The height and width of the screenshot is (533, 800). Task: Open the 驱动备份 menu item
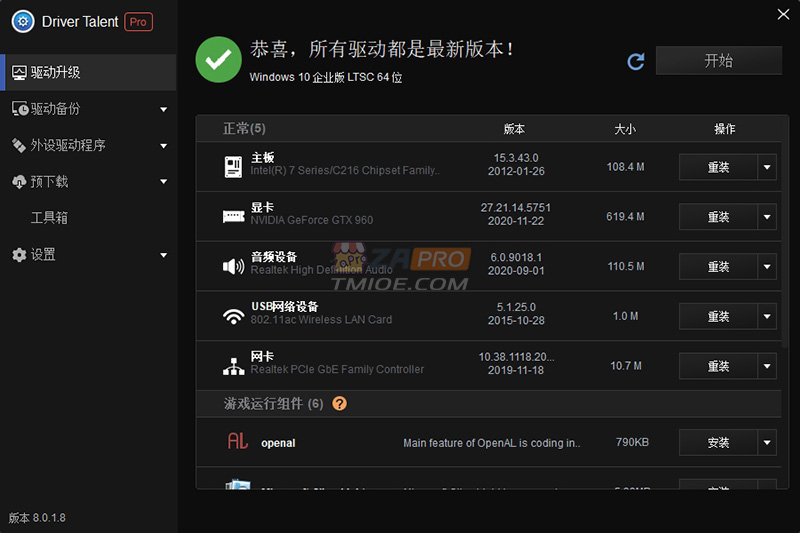(x=88, y=109)
